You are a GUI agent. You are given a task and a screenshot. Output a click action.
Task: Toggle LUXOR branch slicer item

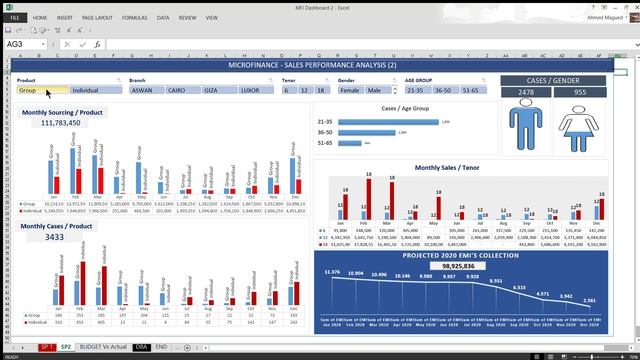(x=256, y=90)
